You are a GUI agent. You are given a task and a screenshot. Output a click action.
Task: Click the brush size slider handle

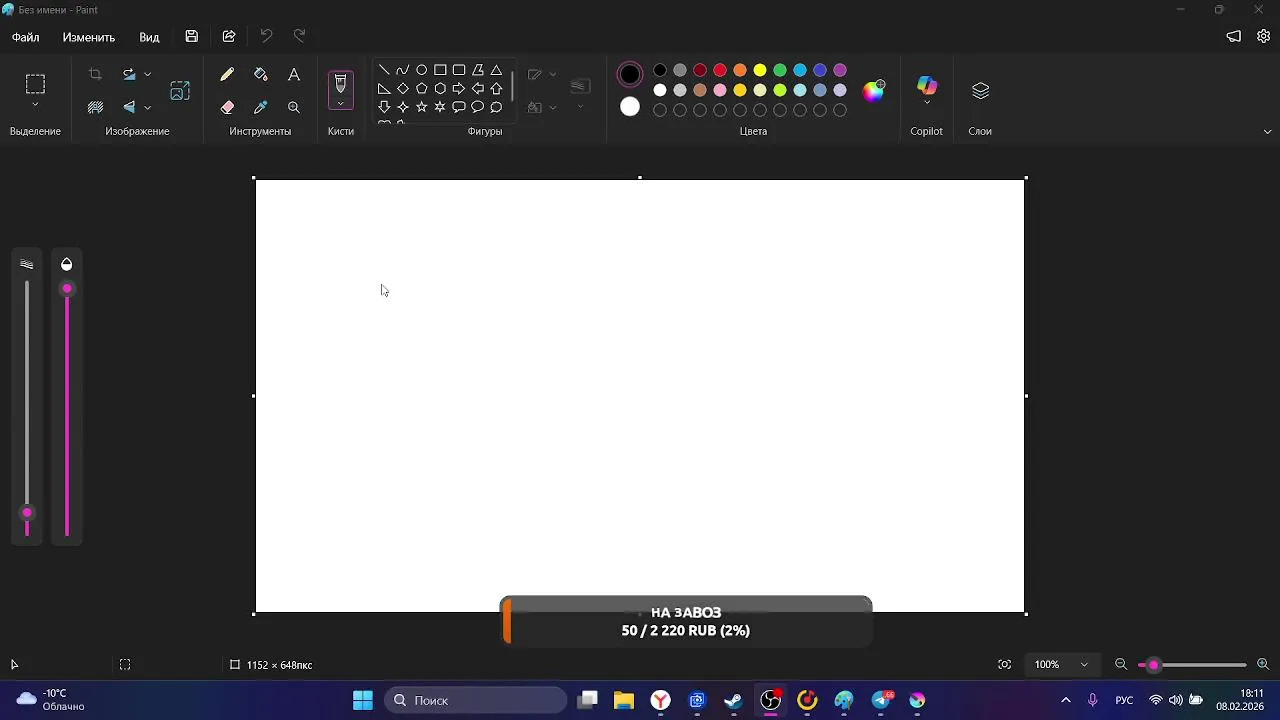pyautogui.click(x=27, y=513)
